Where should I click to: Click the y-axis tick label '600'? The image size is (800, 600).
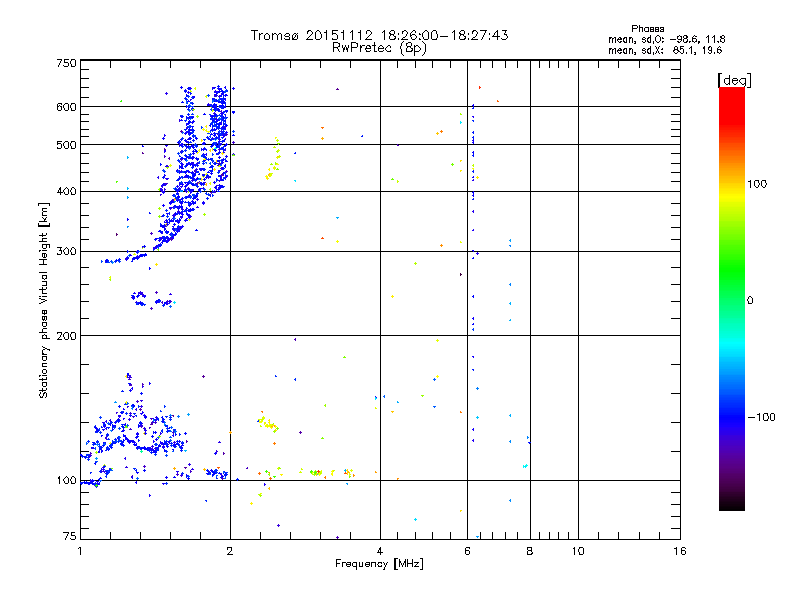(66, 107)
